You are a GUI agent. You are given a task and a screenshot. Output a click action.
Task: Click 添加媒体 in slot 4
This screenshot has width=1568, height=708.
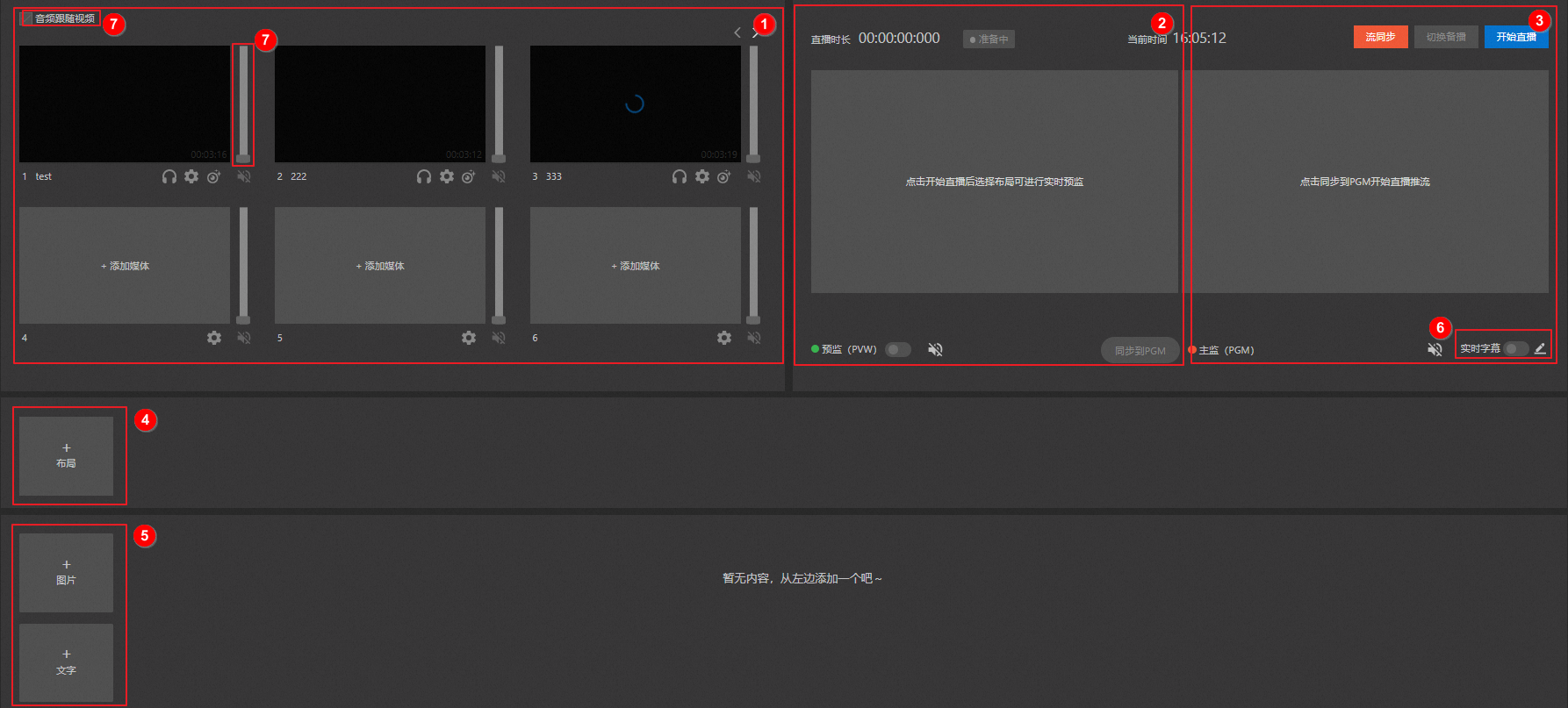click(125, 266)
